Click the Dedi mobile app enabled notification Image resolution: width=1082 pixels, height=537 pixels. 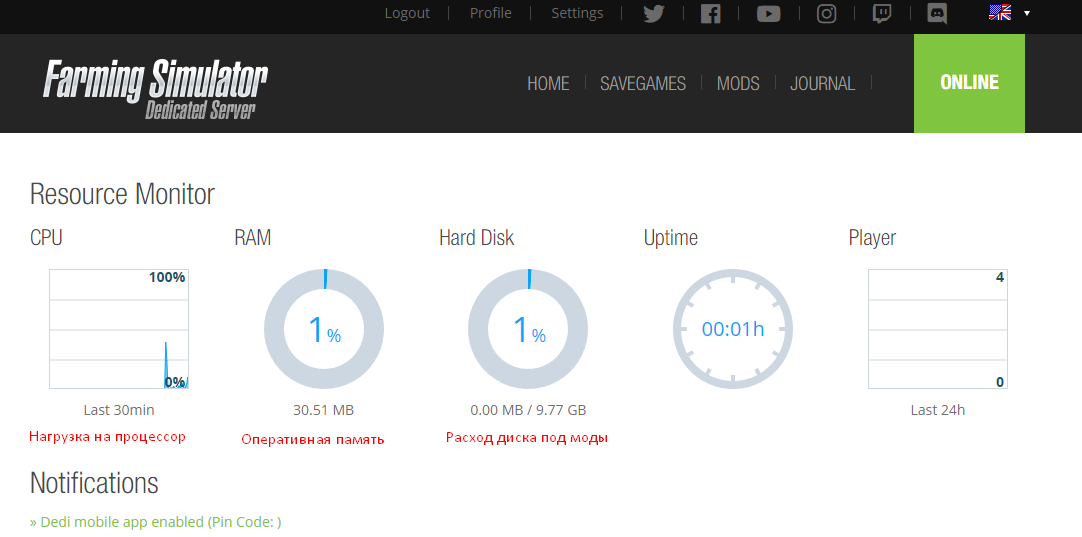coord(156,522)
